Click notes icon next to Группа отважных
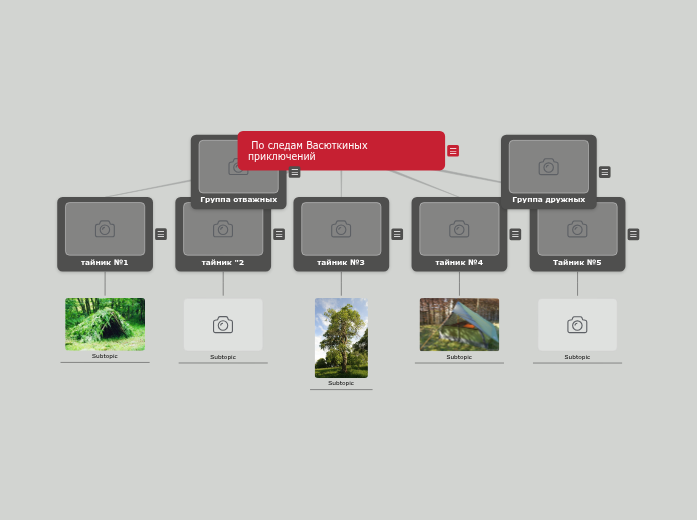697x520 pixels. pyautogui.click(x=294, y=172)
